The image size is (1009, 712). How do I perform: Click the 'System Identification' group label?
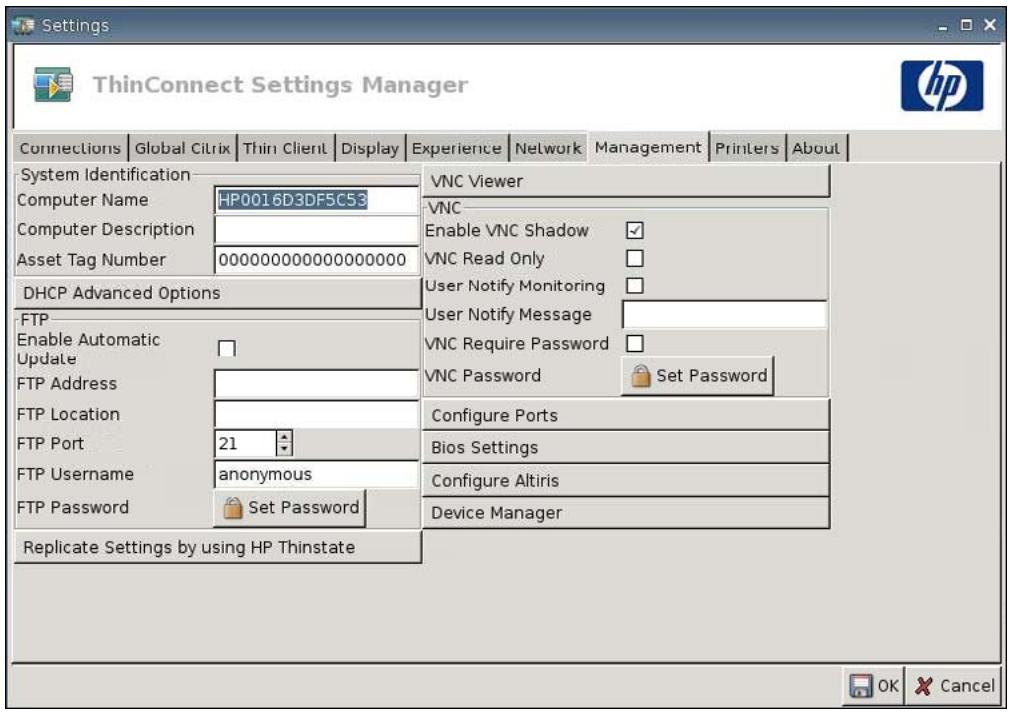pyautogui.click(x=105, y=175)
